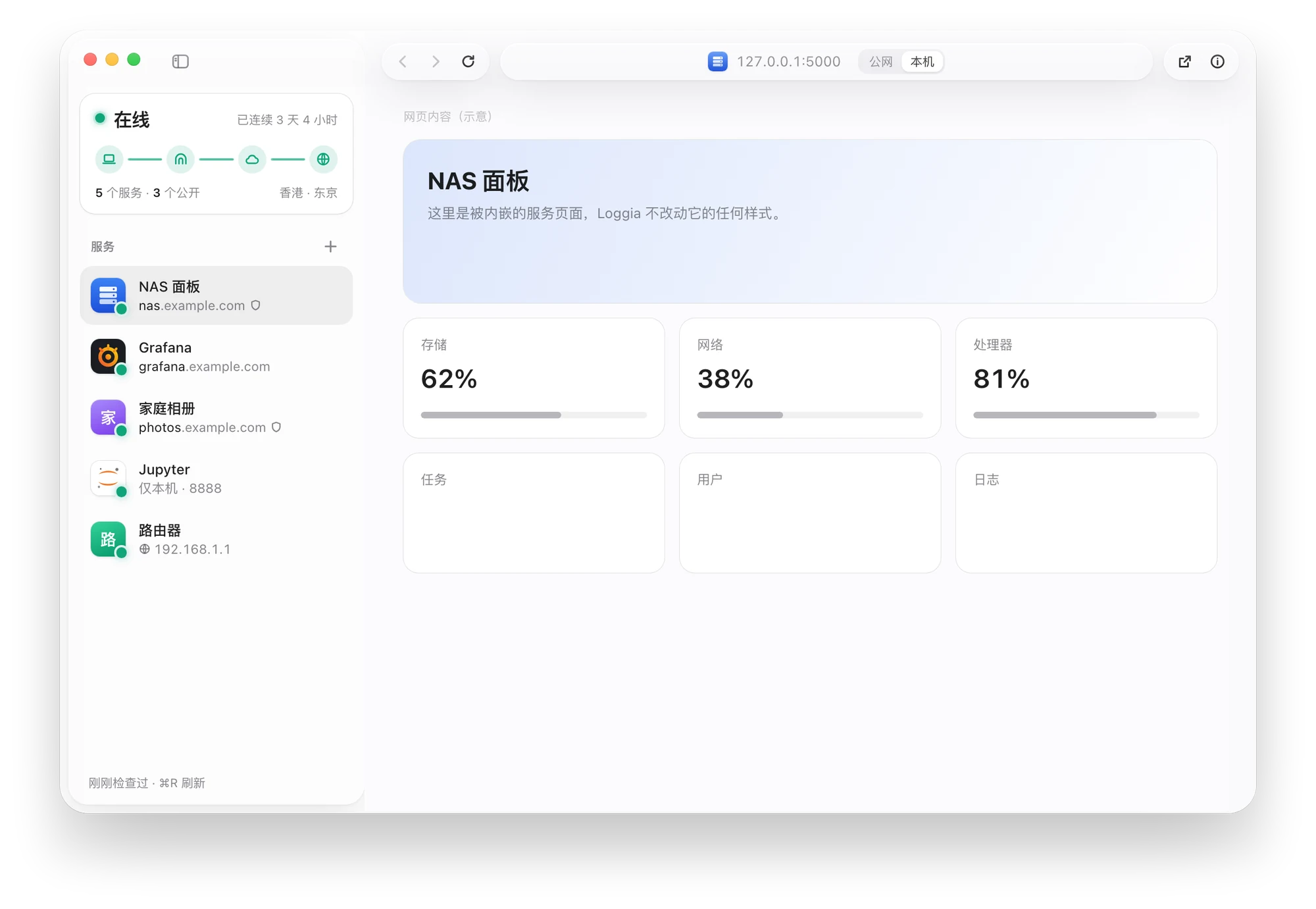Click the tunnel gateway node icon
Screen dimensions: 1316x909
[180, 159]
